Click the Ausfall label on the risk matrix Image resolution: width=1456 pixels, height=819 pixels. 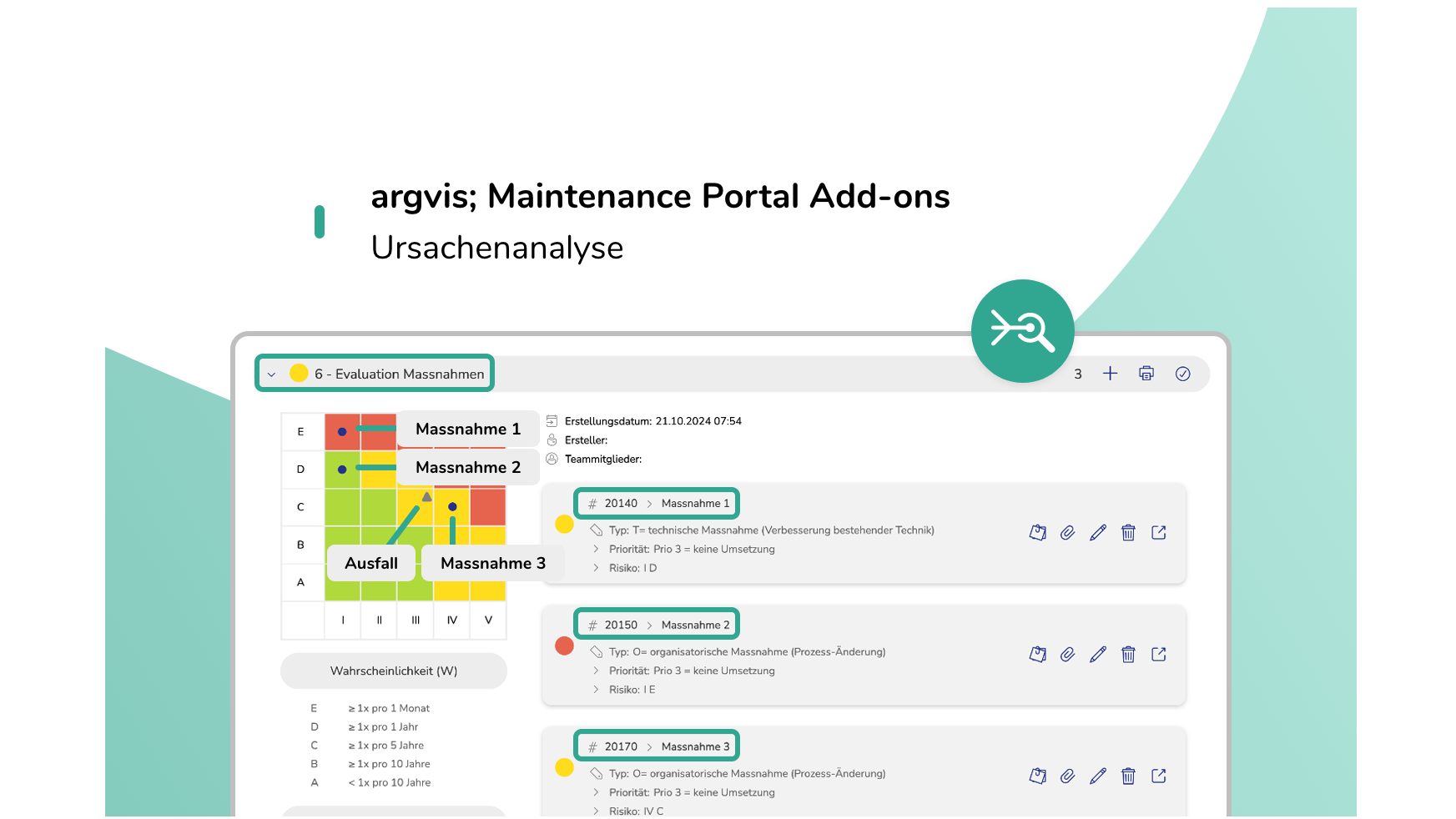370,564
